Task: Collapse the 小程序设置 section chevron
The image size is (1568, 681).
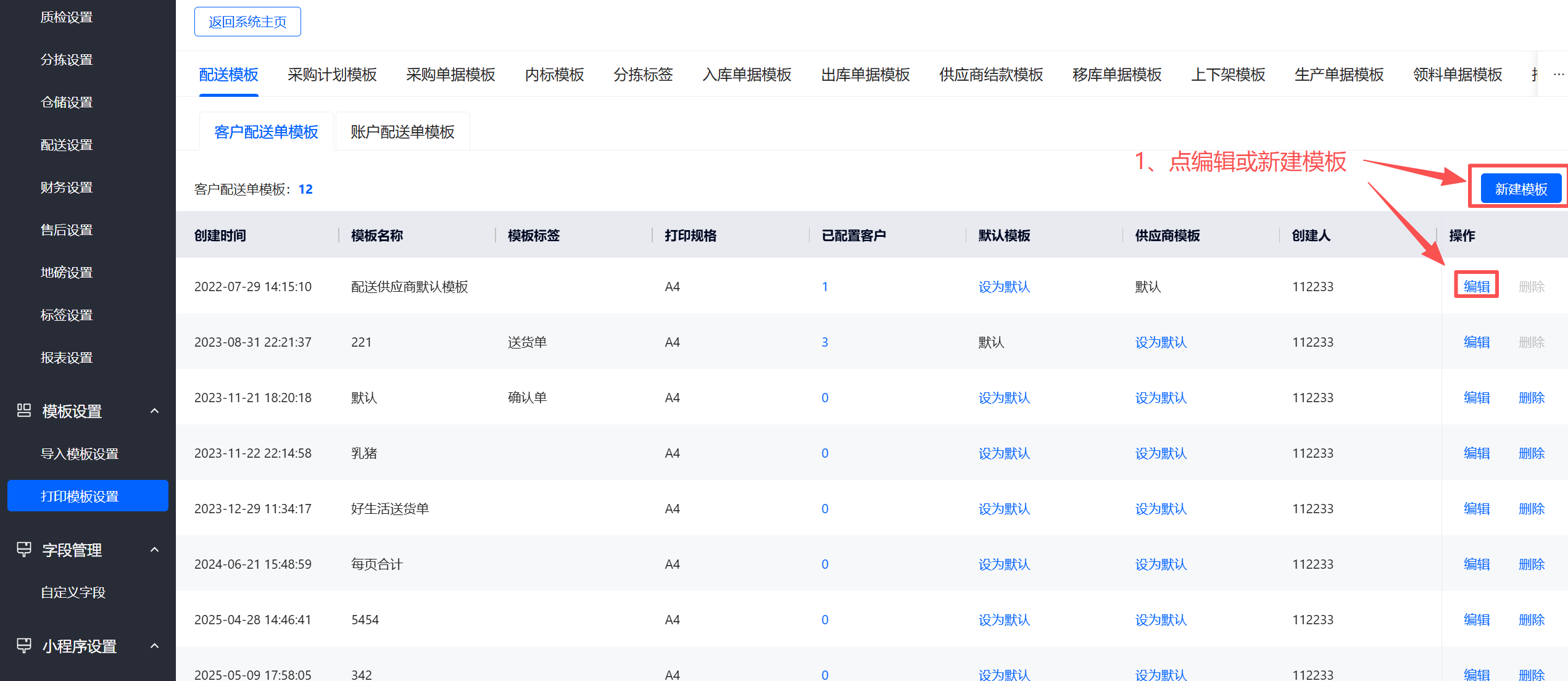Action: (x=155, y=646)
